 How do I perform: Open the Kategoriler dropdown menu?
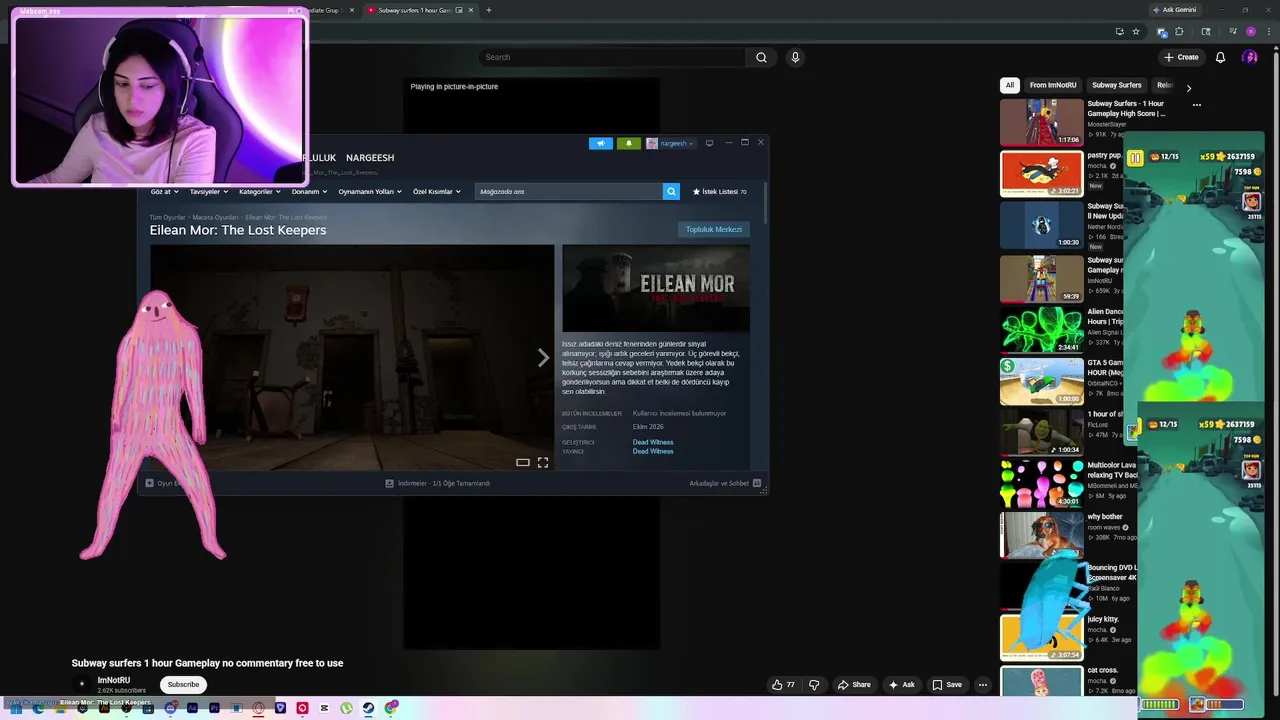260,191
